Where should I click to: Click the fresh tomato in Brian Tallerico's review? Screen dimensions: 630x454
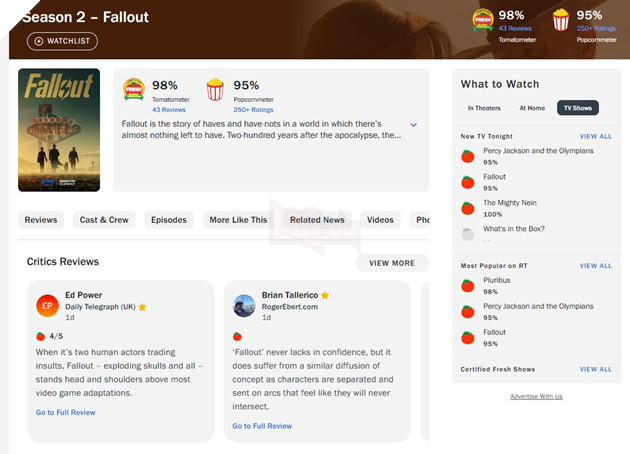coord(237,336)
